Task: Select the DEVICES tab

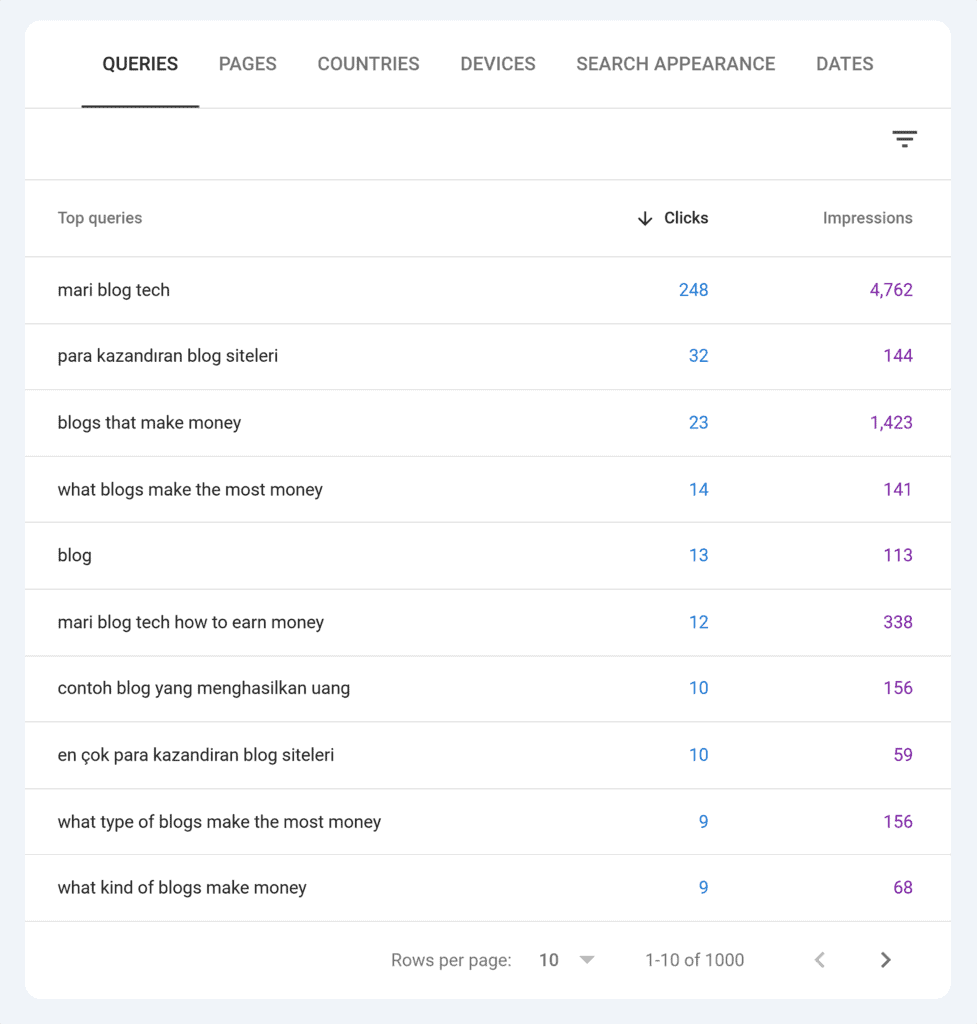Action: [x=497, y=63]
